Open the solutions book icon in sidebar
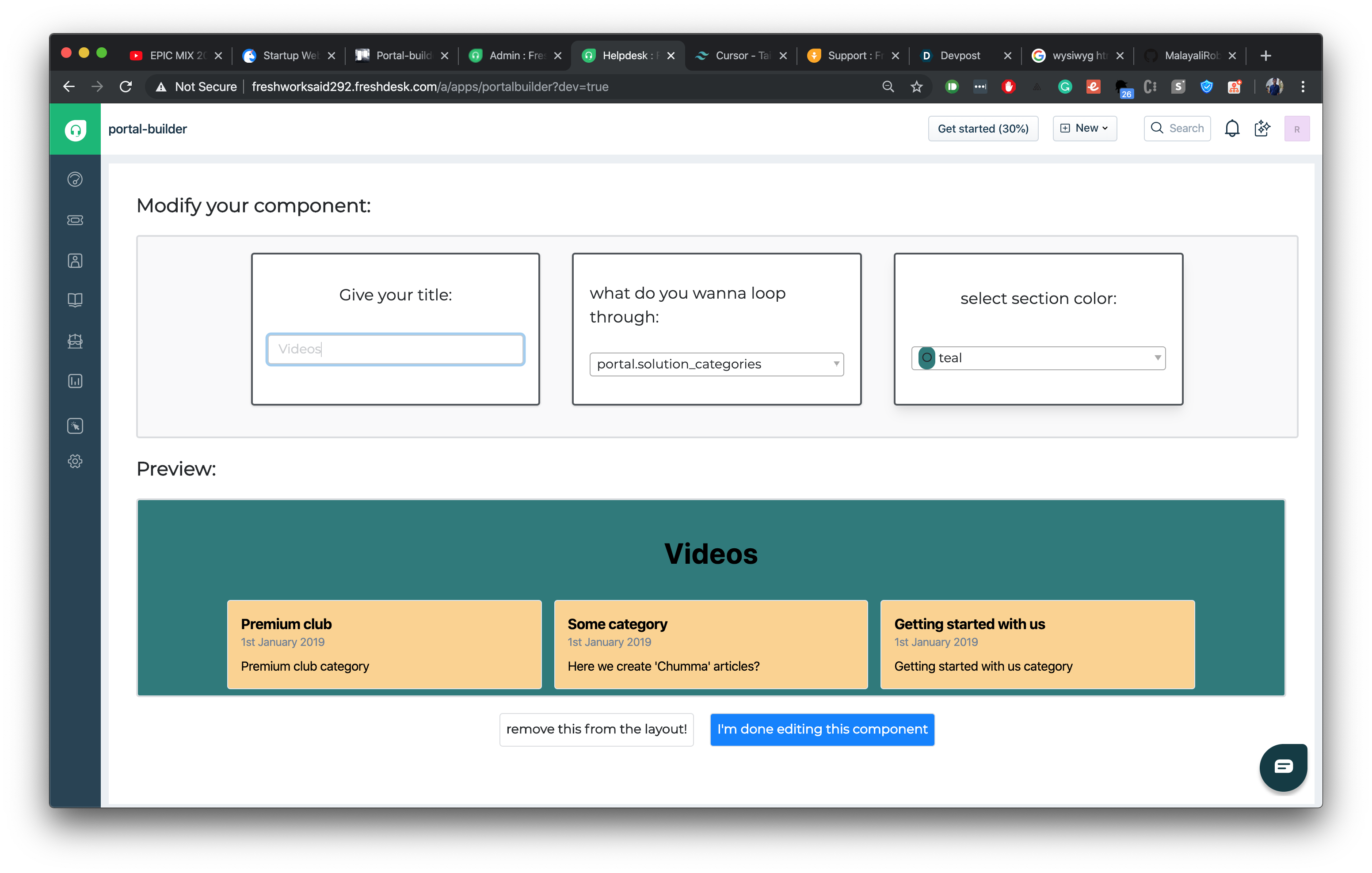The image size is (1372, 873). 75,300
